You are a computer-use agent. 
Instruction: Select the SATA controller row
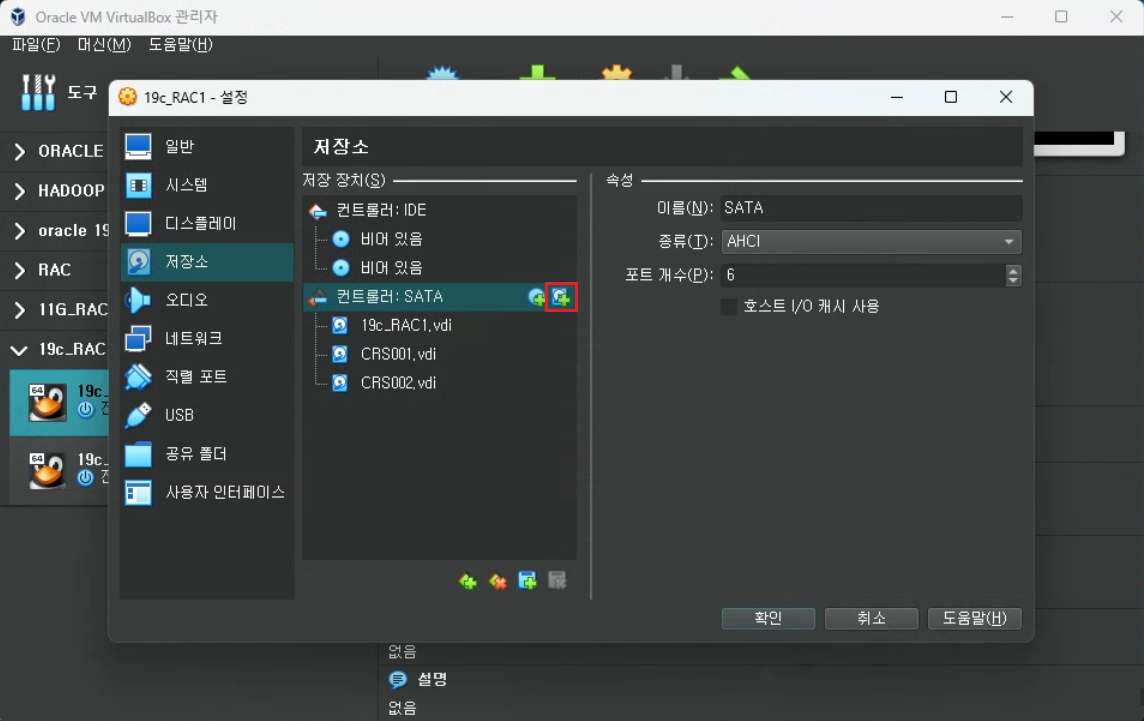pyautogui.click(x=439, y=297)
